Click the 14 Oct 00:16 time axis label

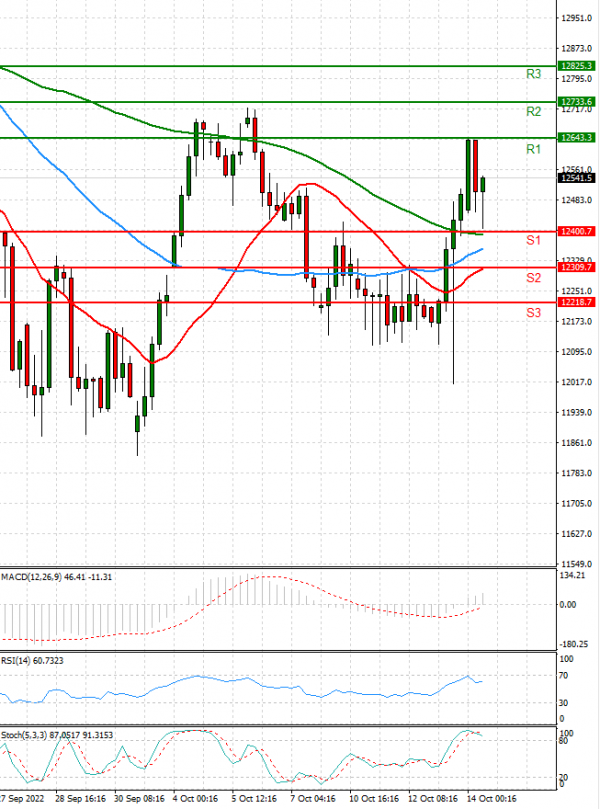click(492, 799)
